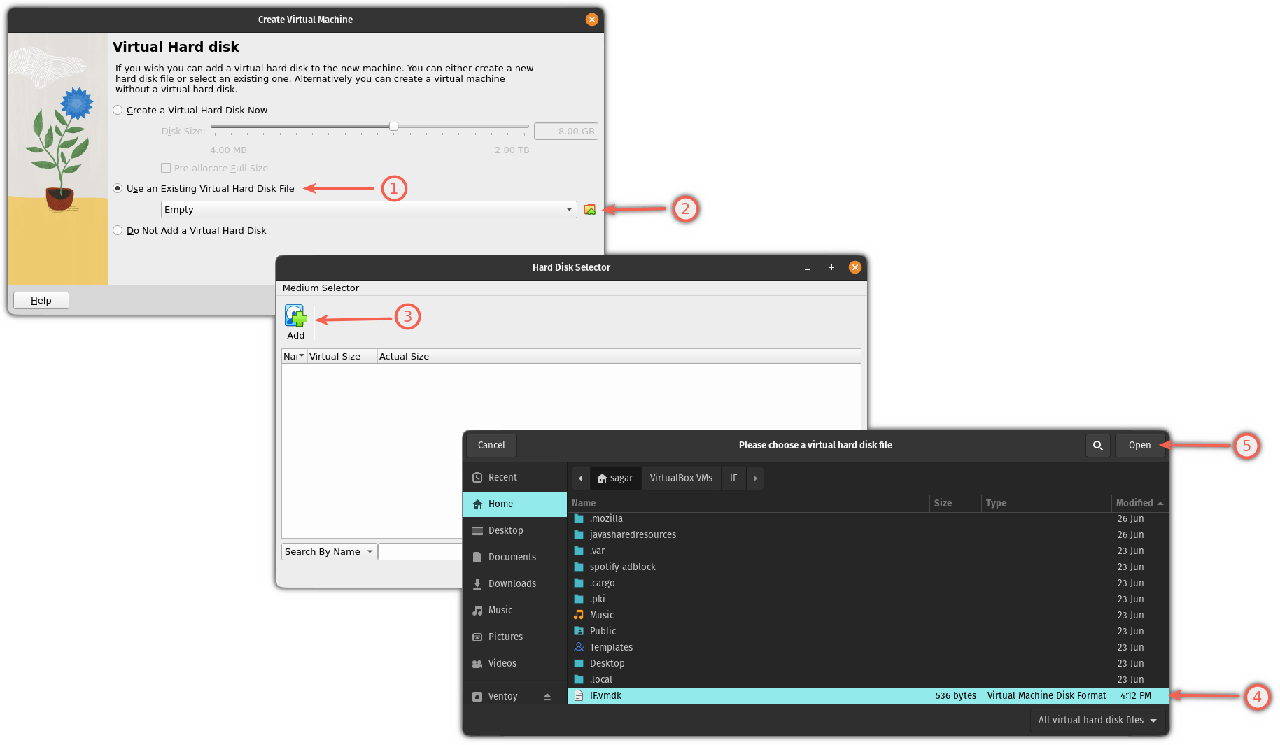Click the VirtualBox VMs path breadcrumb
The image size is (1280, 745).
coord(680,478)
